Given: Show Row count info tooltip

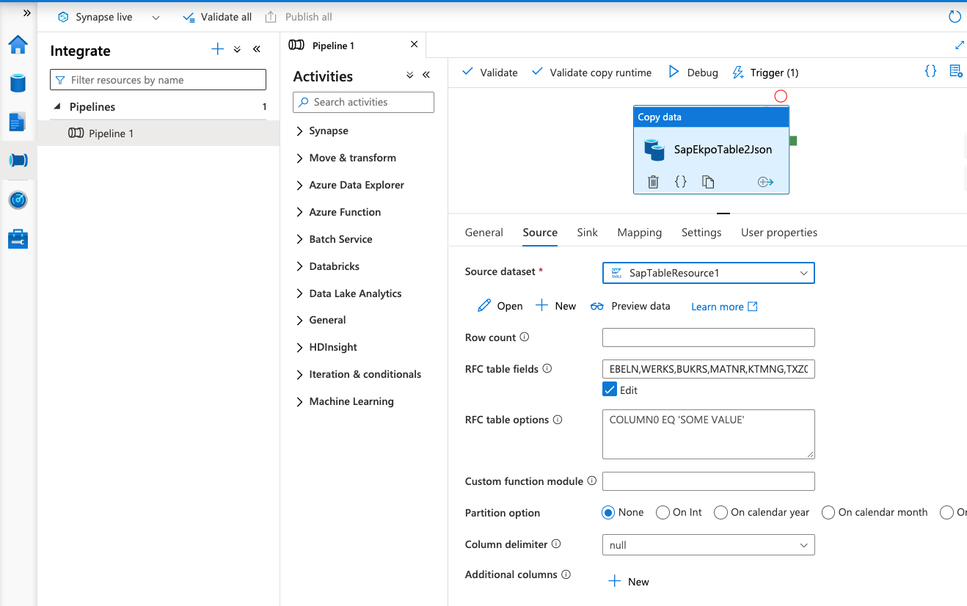Looking at the screenshot, I should pos(524,337).
